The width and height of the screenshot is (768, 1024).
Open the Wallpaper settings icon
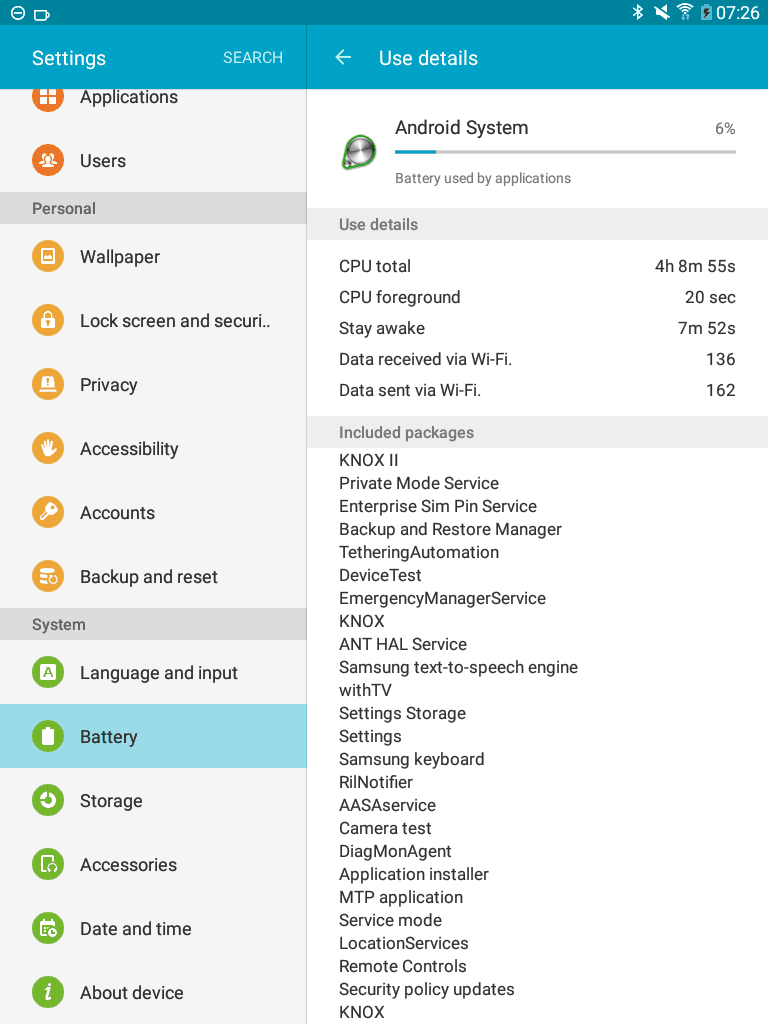[x=48, y=256]
